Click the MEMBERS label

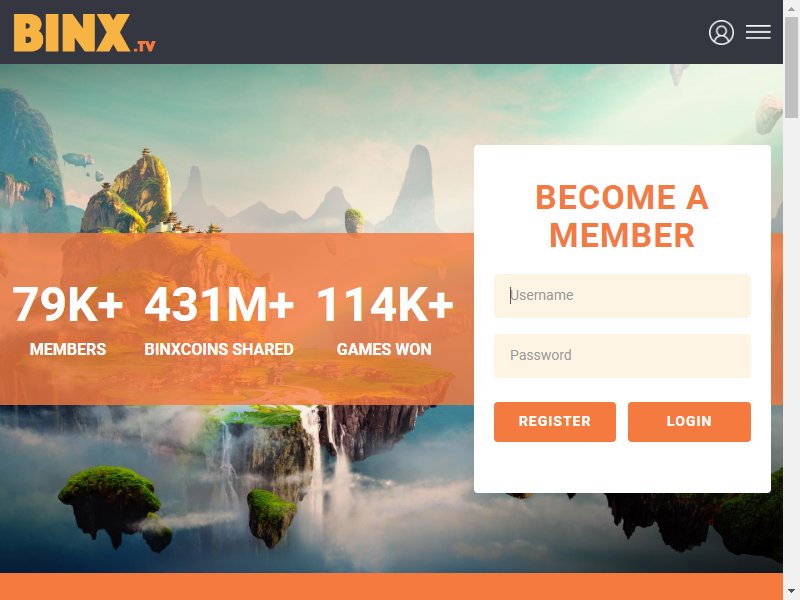pos(68,349)
